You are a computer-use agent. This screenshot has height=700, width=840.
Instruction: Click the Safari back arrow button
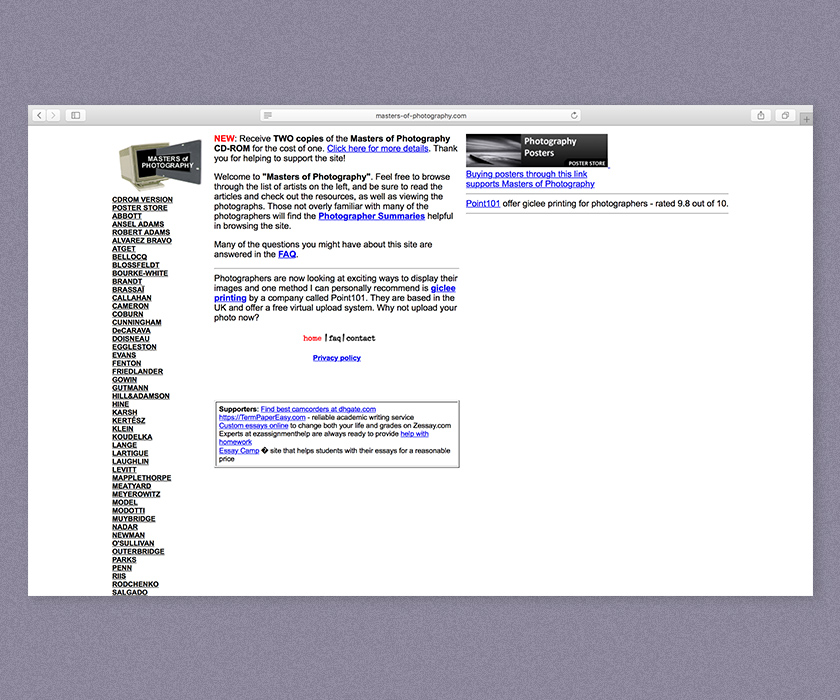pyautogui.click(x=39, y=115)
